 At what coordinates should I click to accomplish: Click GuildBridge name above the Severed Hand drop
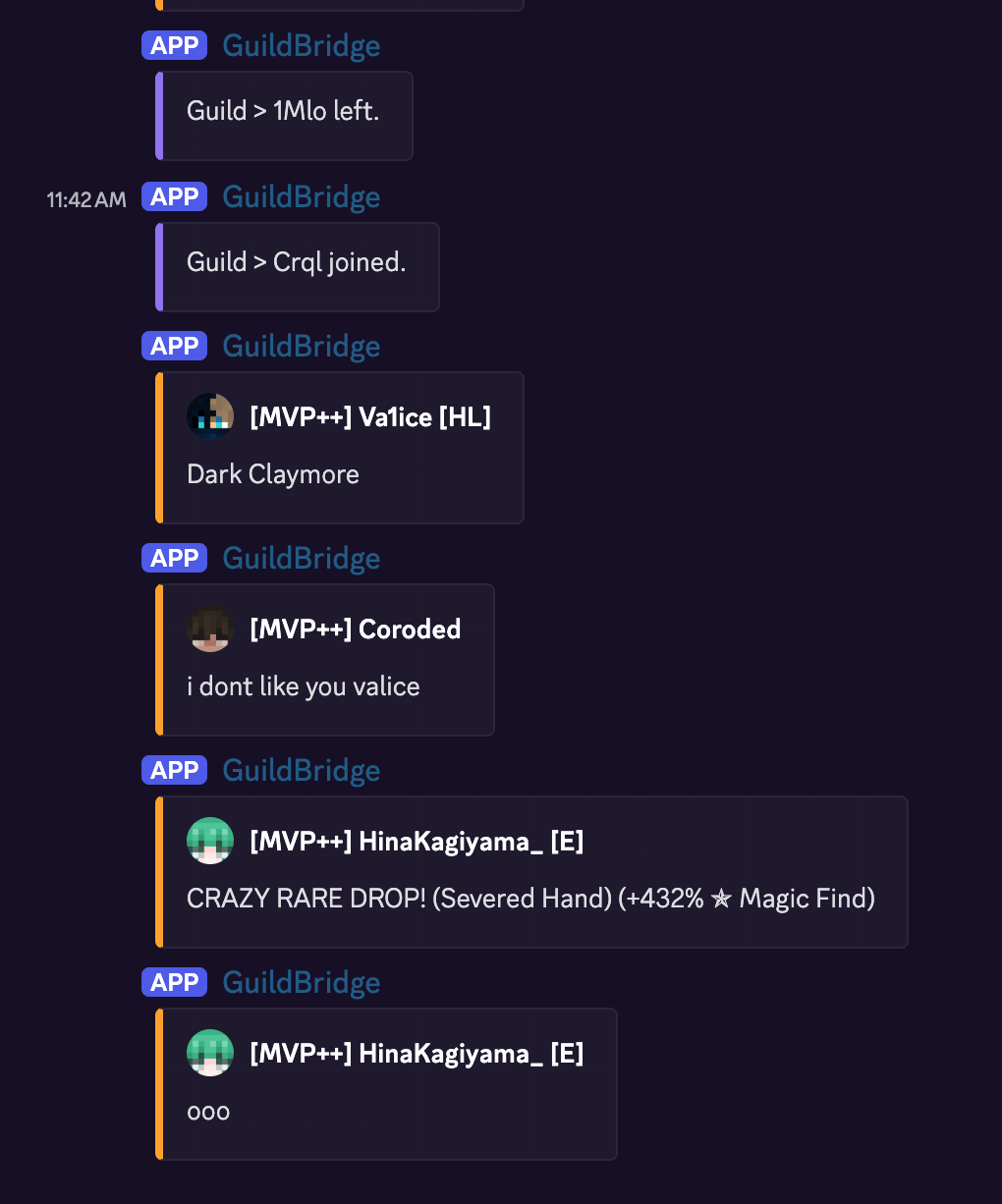[302, 771]
